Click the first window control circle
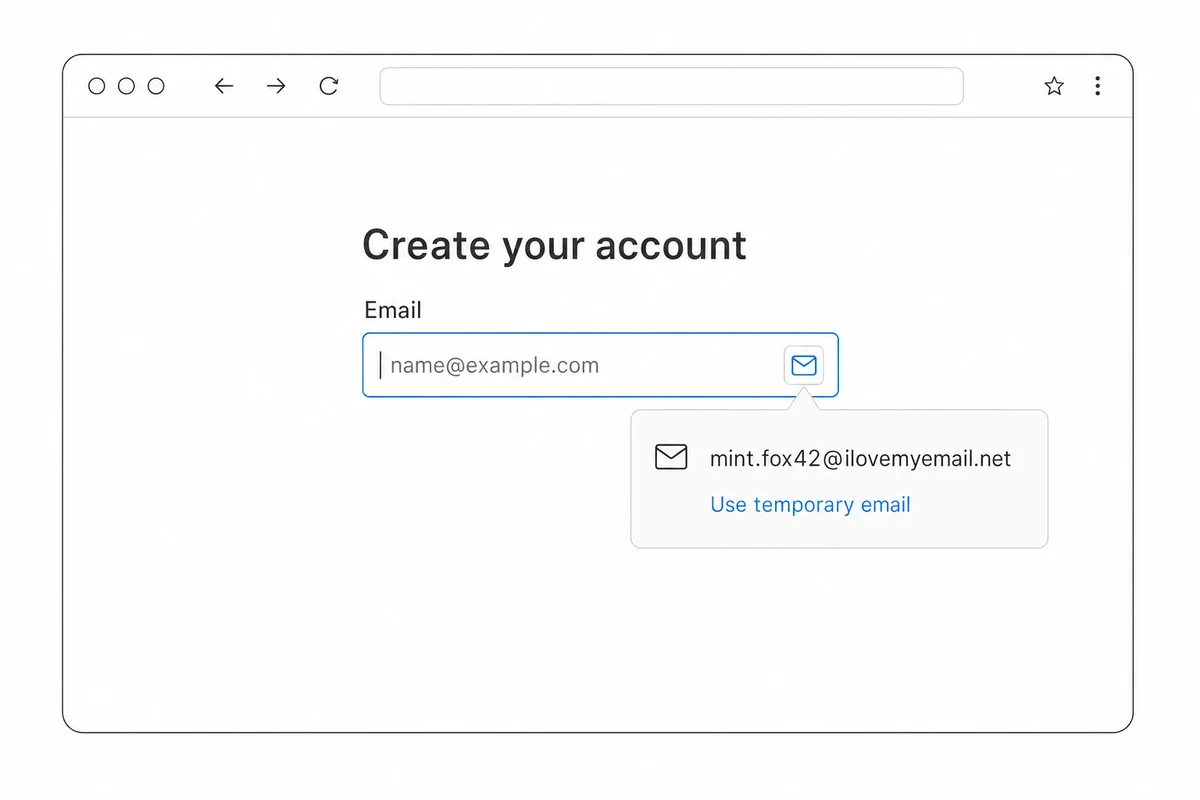Viewport: 1200px width, 800px height. tap(97, 86)
